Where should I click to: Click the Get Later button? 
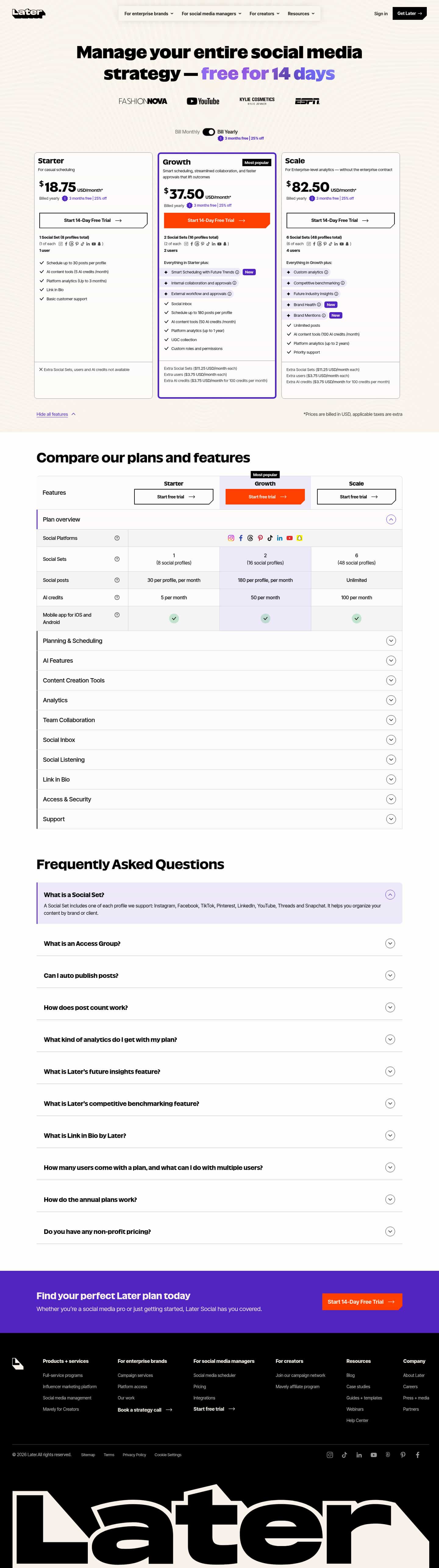[409, 13]
